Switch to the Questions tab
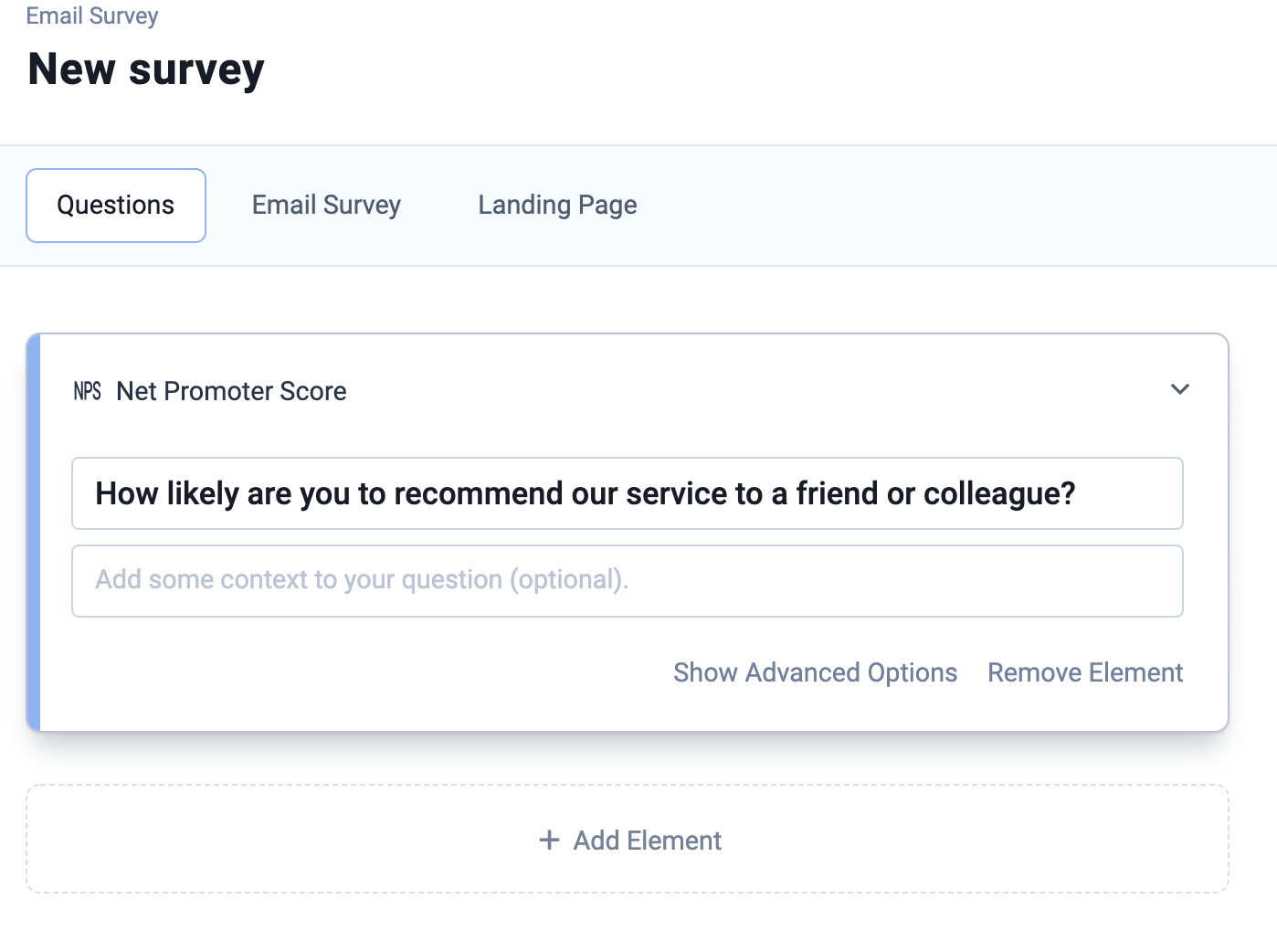1277x952 pixels. [116, 206]
